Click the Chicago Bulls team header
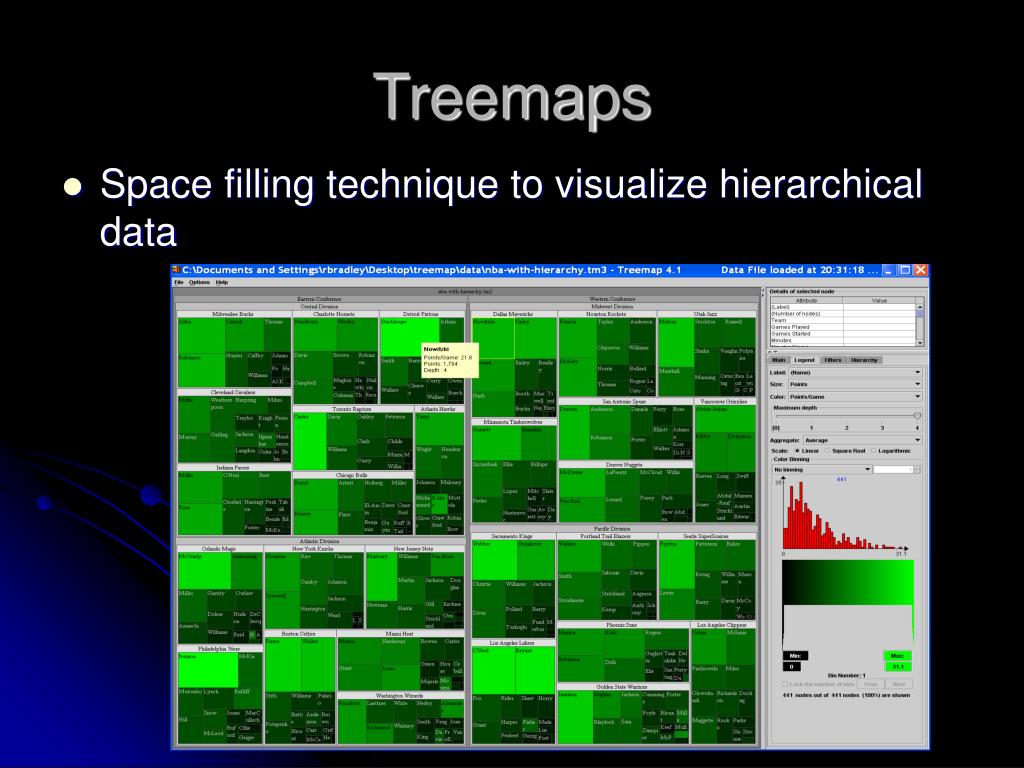Screen dimensions: 1024x768 [x=352, y=475]
